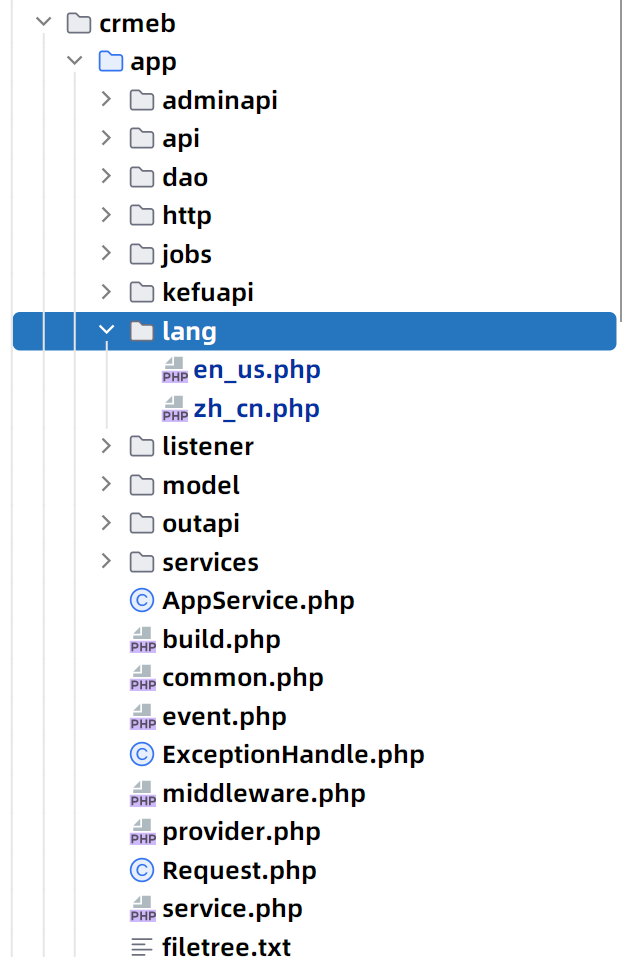Expand the kefuapi folder chevron
Screen dimensions: 622x957
tap(107, 292)
